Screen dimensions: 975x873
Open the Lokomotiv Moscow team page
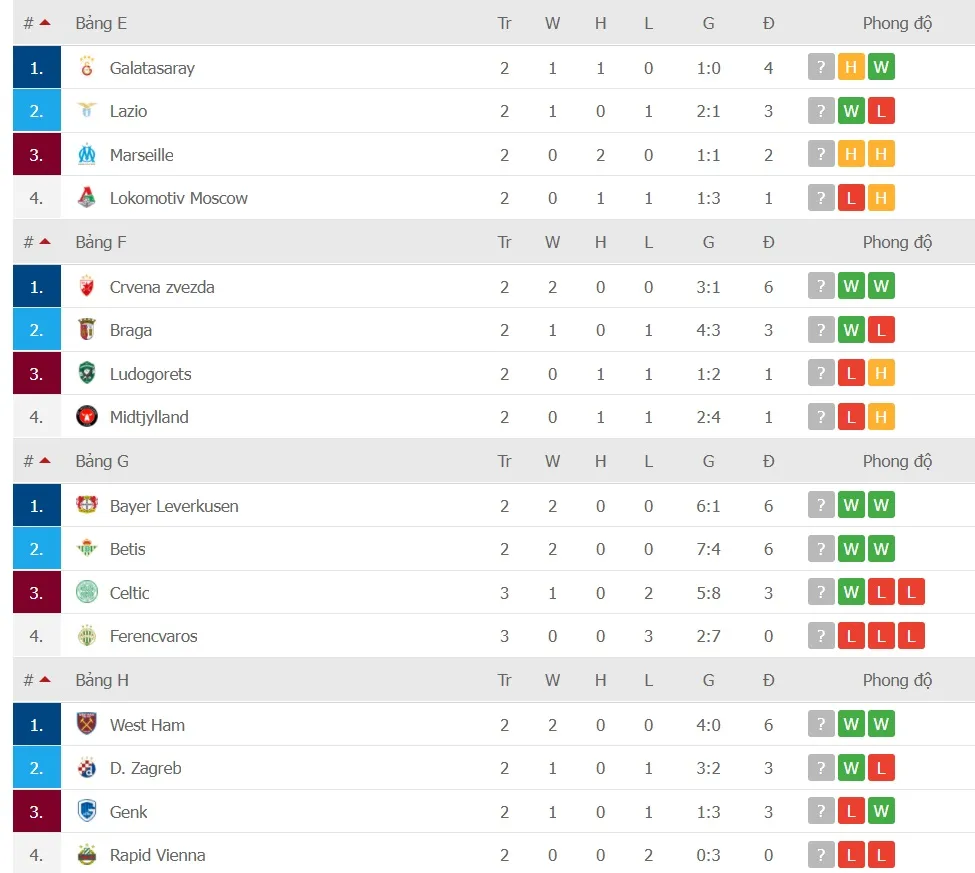178,198
